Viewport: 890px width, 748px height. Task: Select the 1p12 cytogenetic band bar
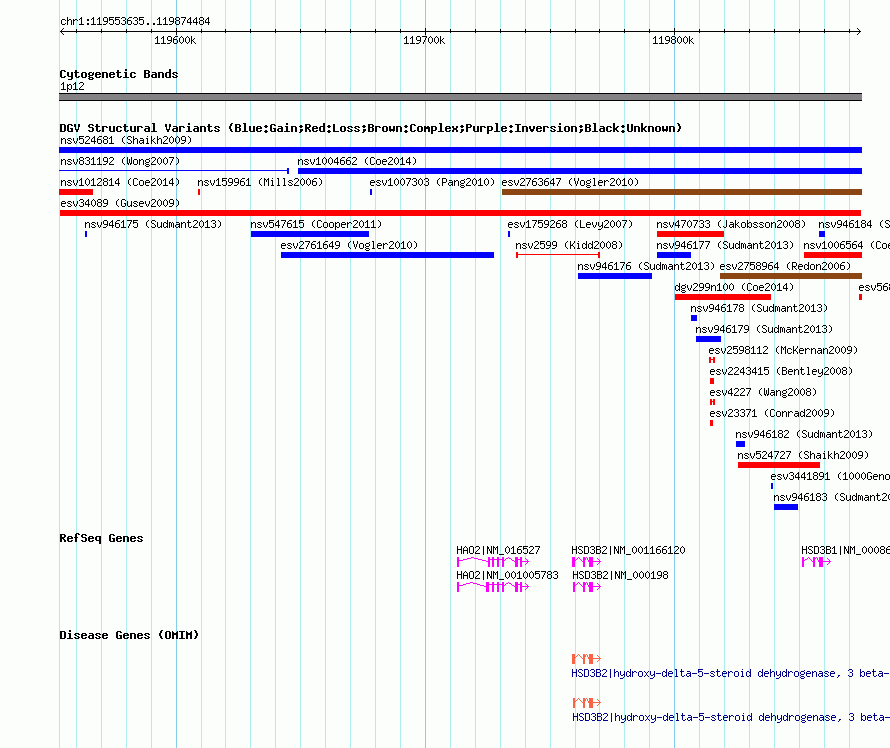coord(460,97)
